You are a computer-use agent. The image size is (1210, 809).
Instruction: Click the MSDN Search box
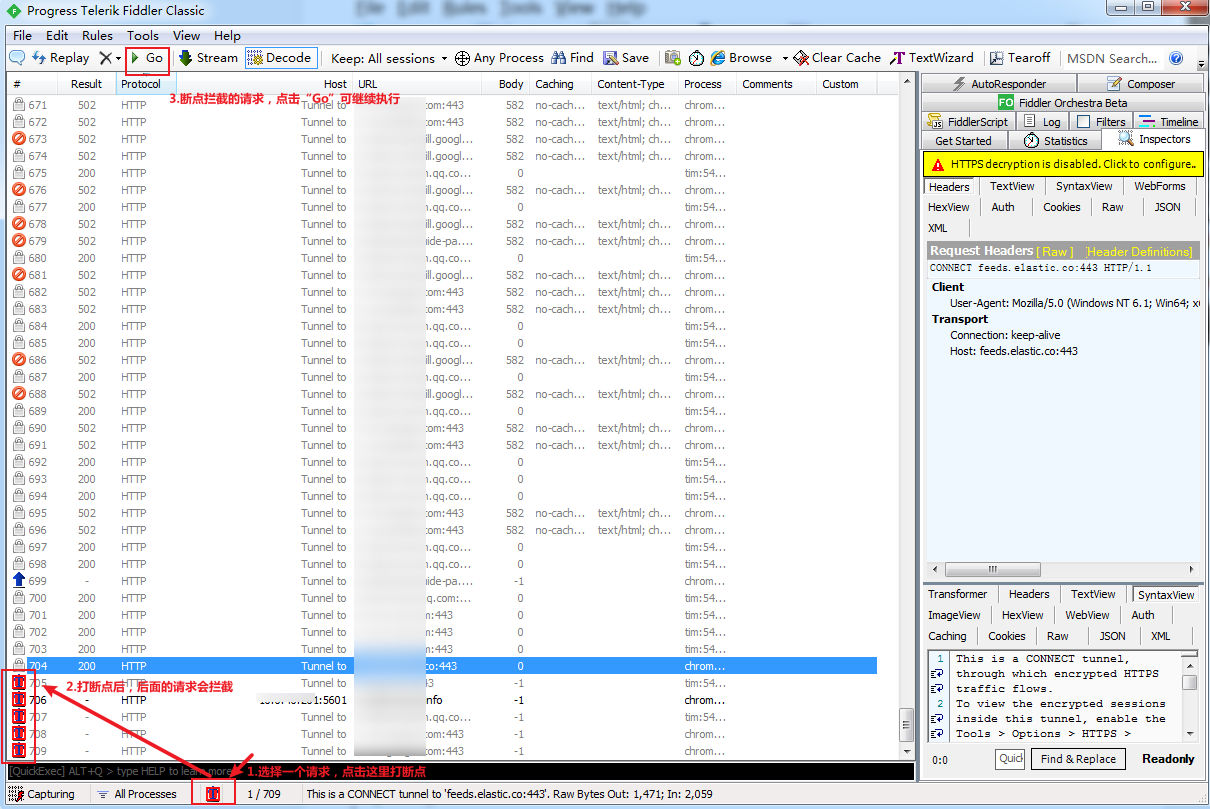pyautogui.click(x=1112, y=58)
